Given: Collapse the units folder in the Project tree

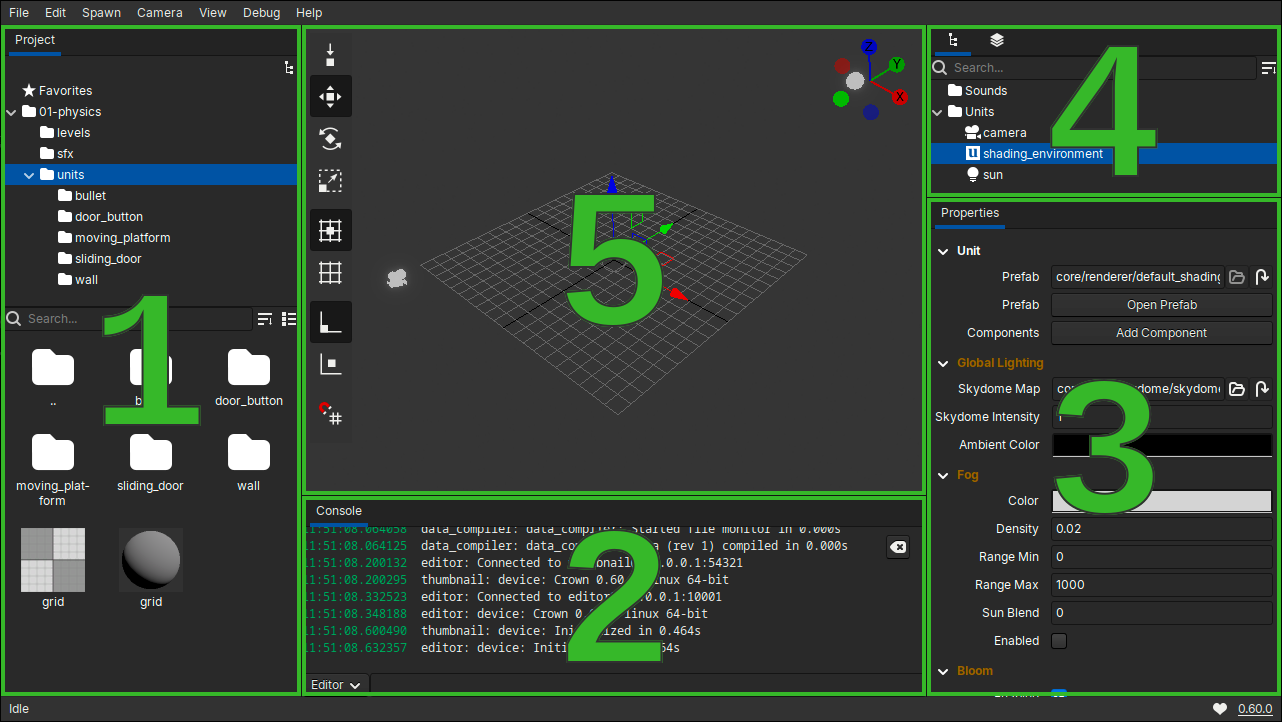Looking at the screenshot, I should (x=28, y=174).
